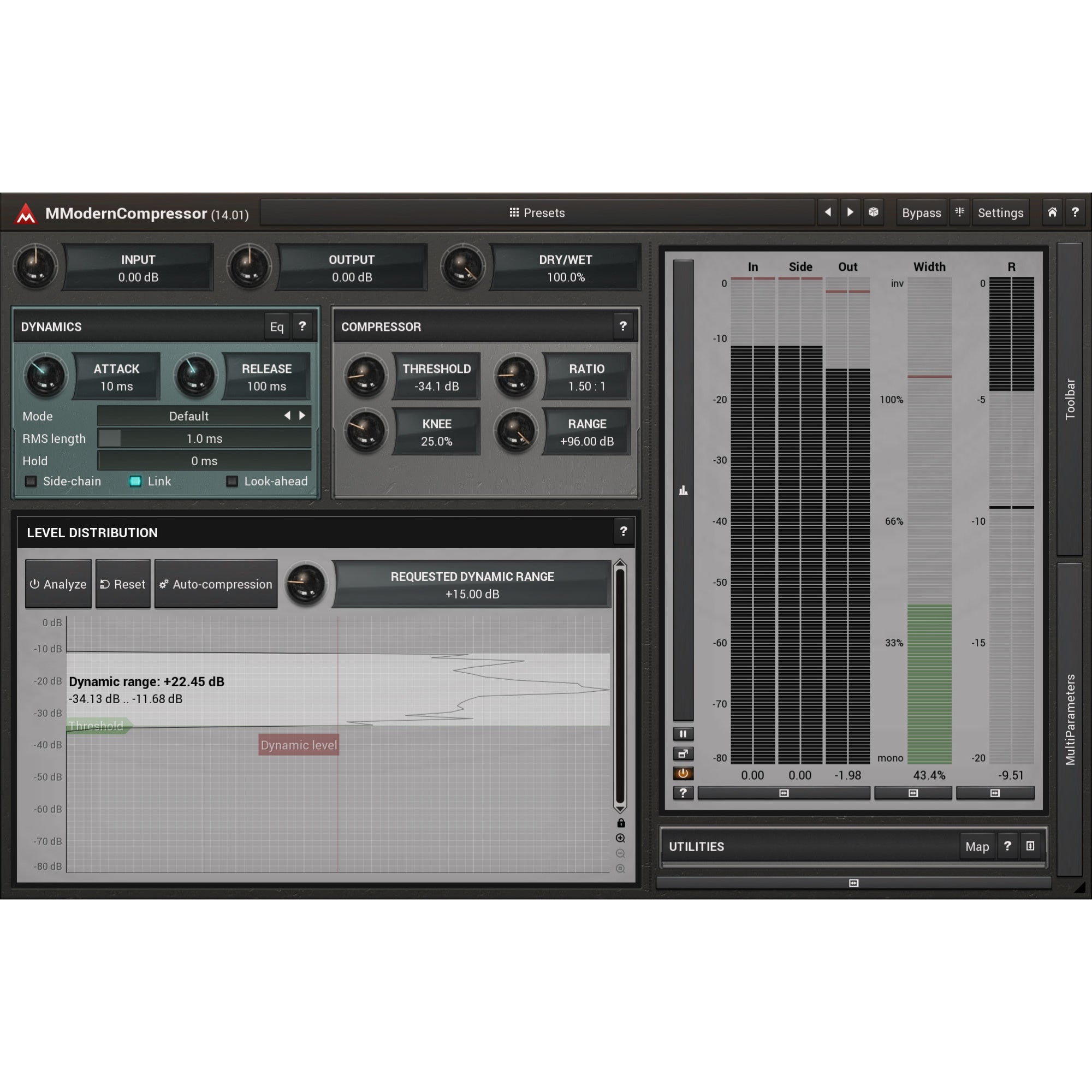Screen dimensions: 1092x1092
Task: Toggle the Analyze button
Action: (x=58, y=584)
